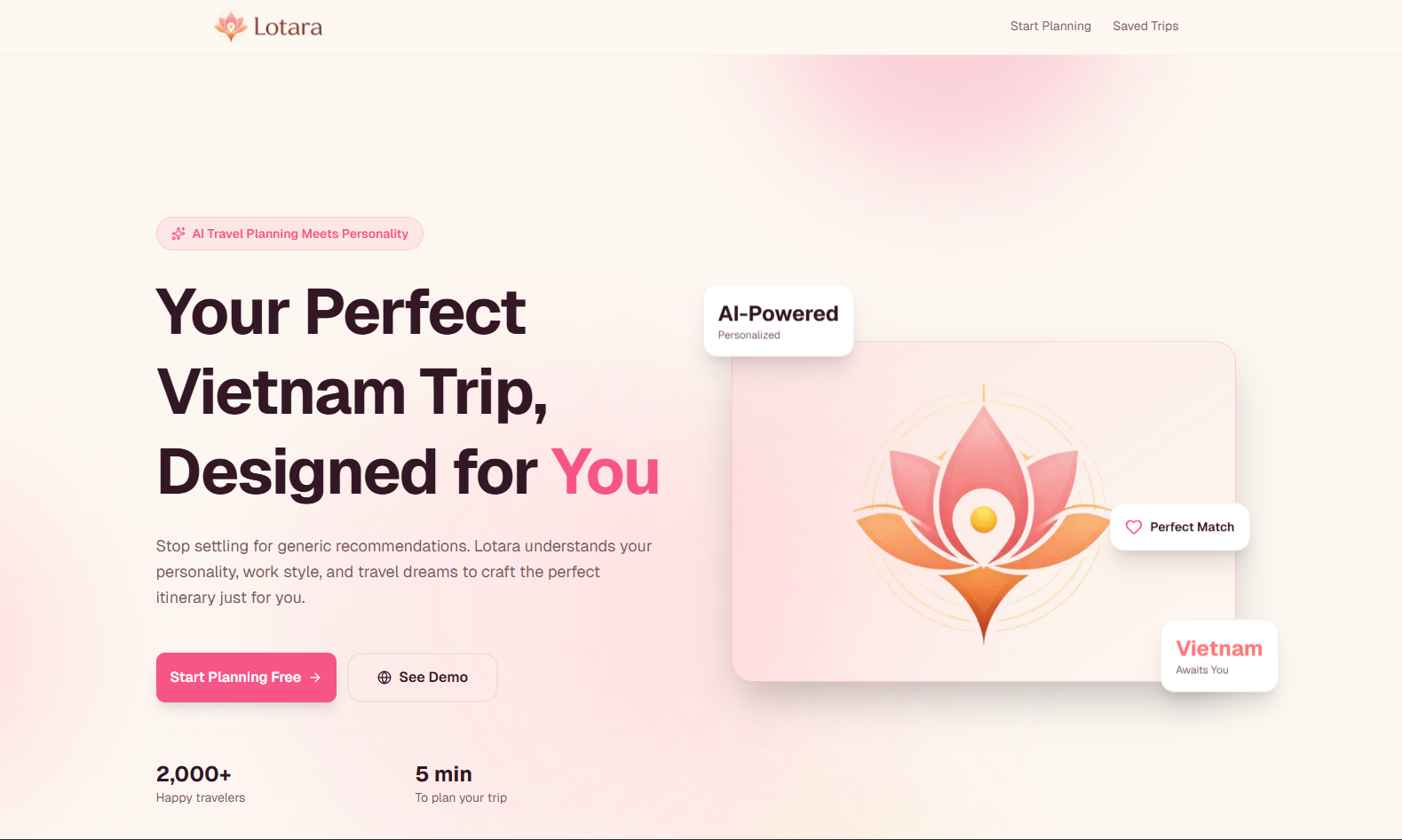Click the See Demo button
This screenshot has width=1402, height=840.
423,678
